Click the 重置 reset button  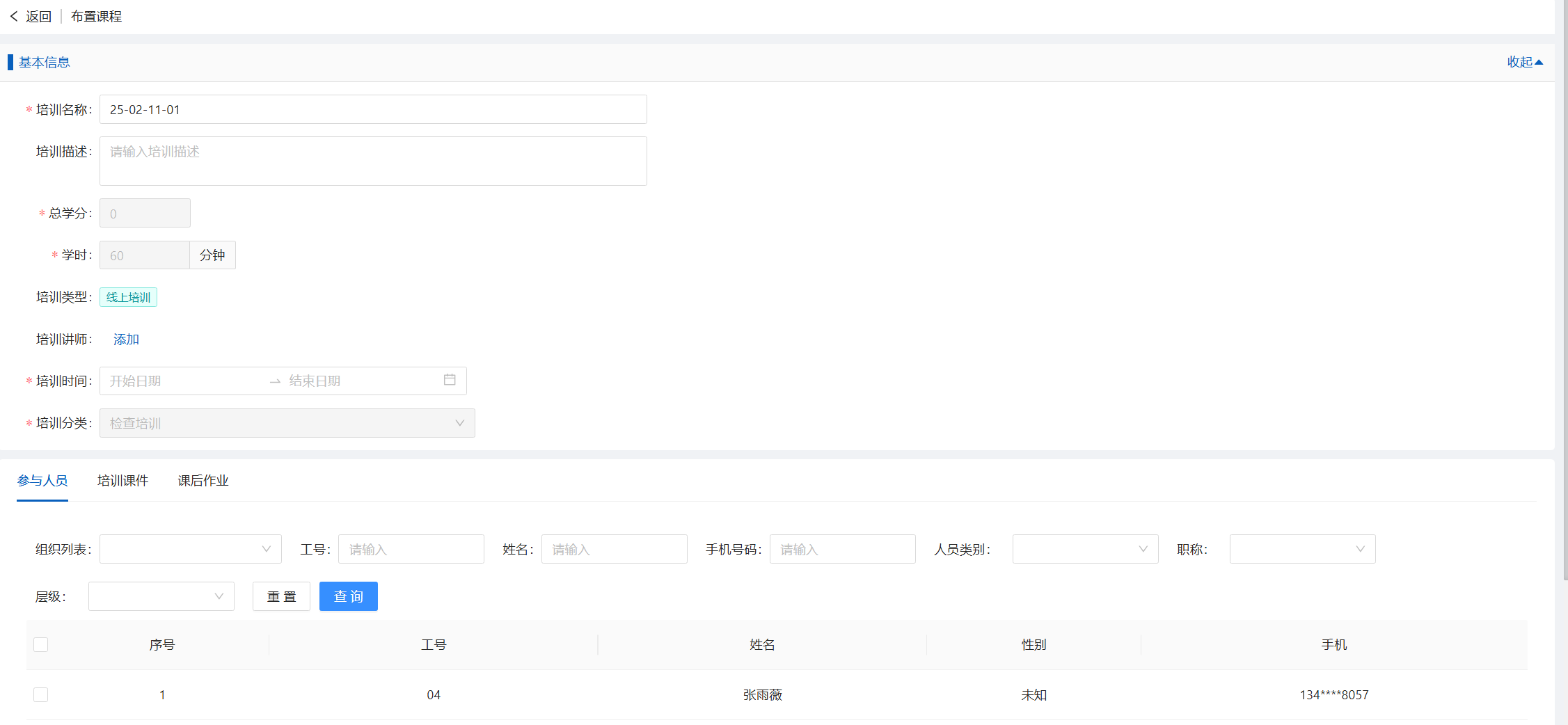point(281,596)
